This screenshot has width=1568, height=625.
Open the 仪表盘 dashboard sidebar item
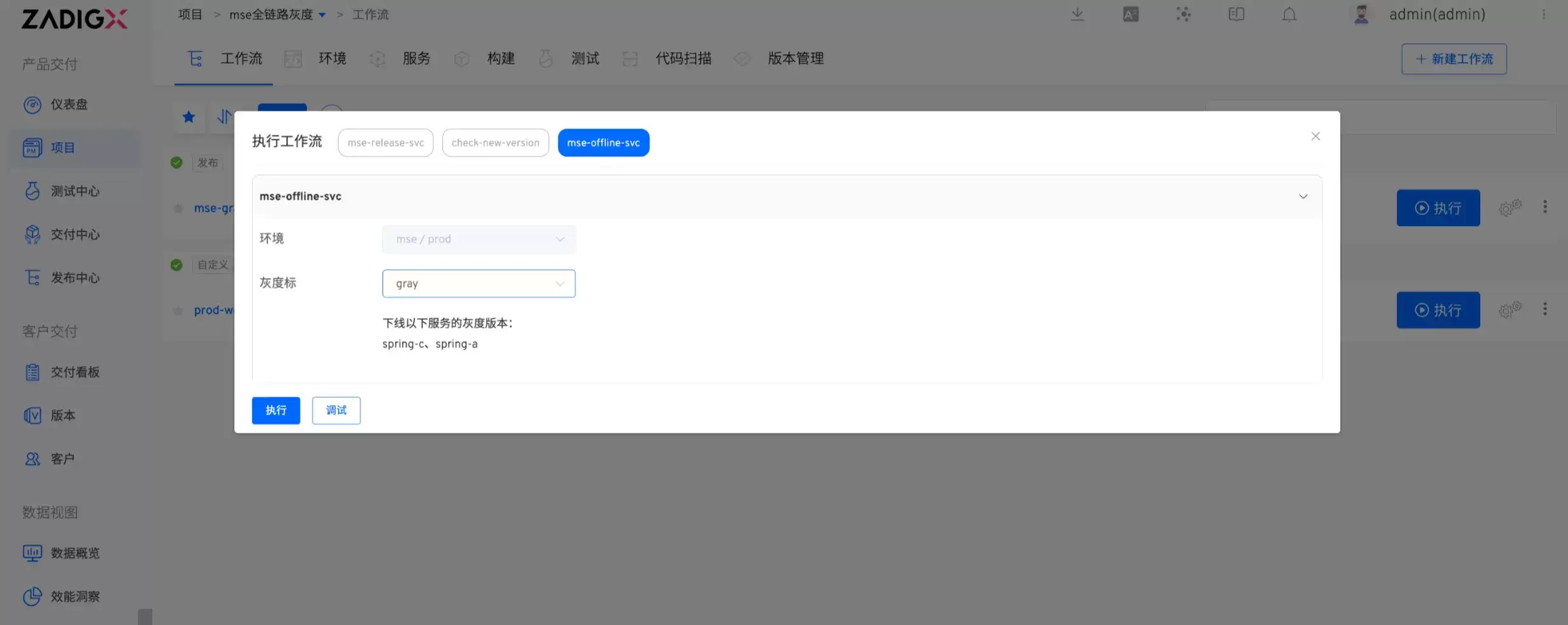56,104
